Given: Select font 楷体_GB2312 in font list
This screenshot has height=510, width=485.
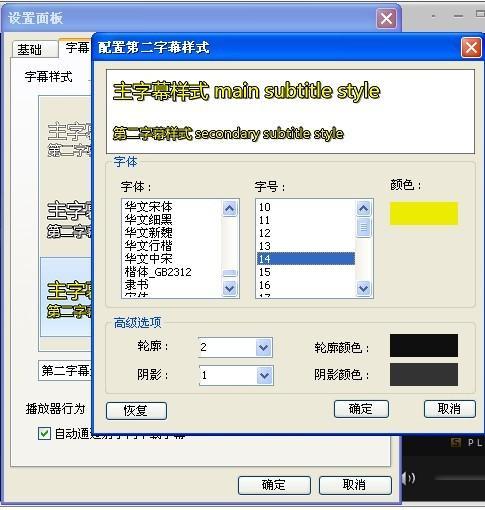Looking at the screenshot, I should [x=158, y=272].
